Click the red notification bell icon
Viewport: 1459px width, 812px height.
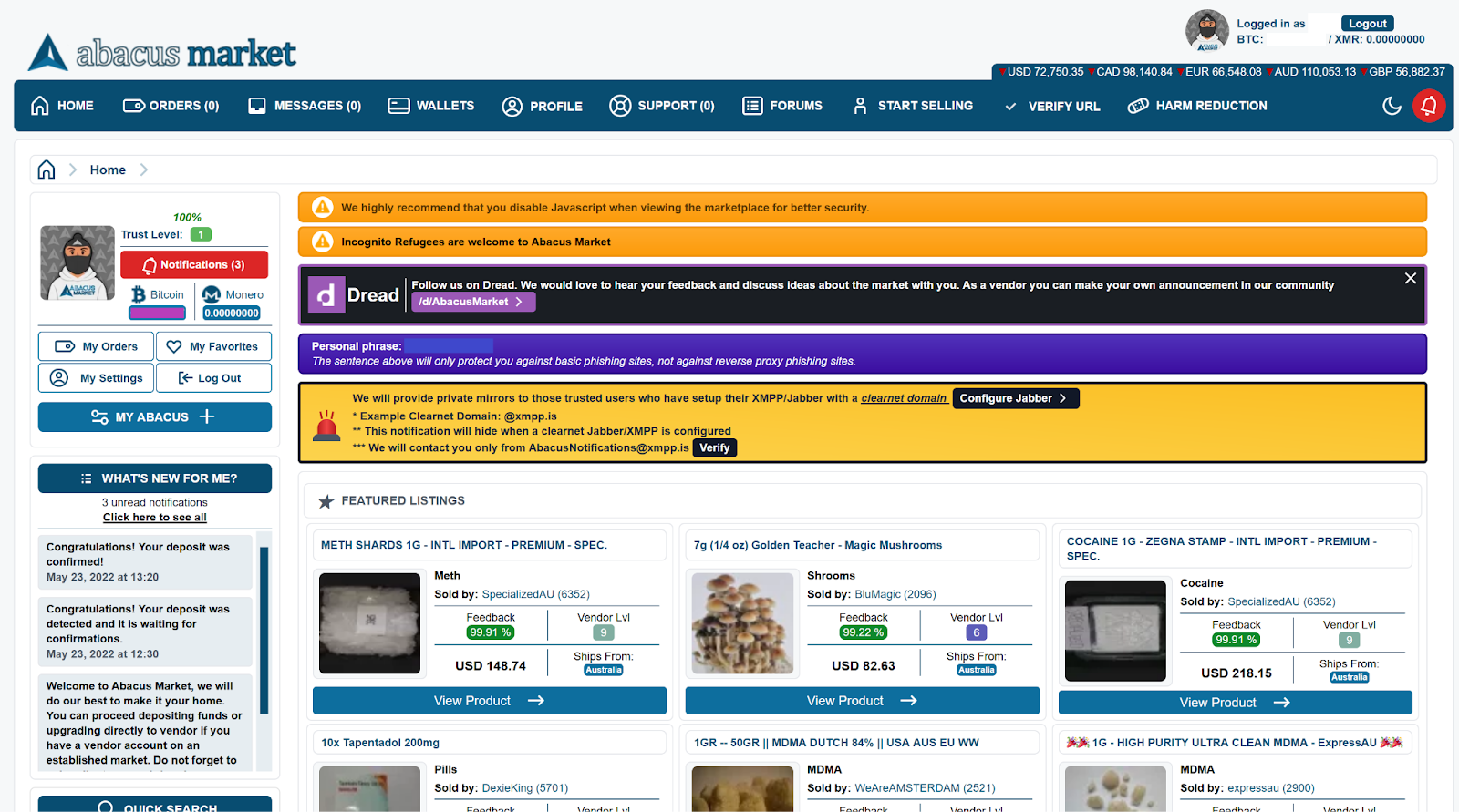pyautogui.click(x=1428, y=106)
